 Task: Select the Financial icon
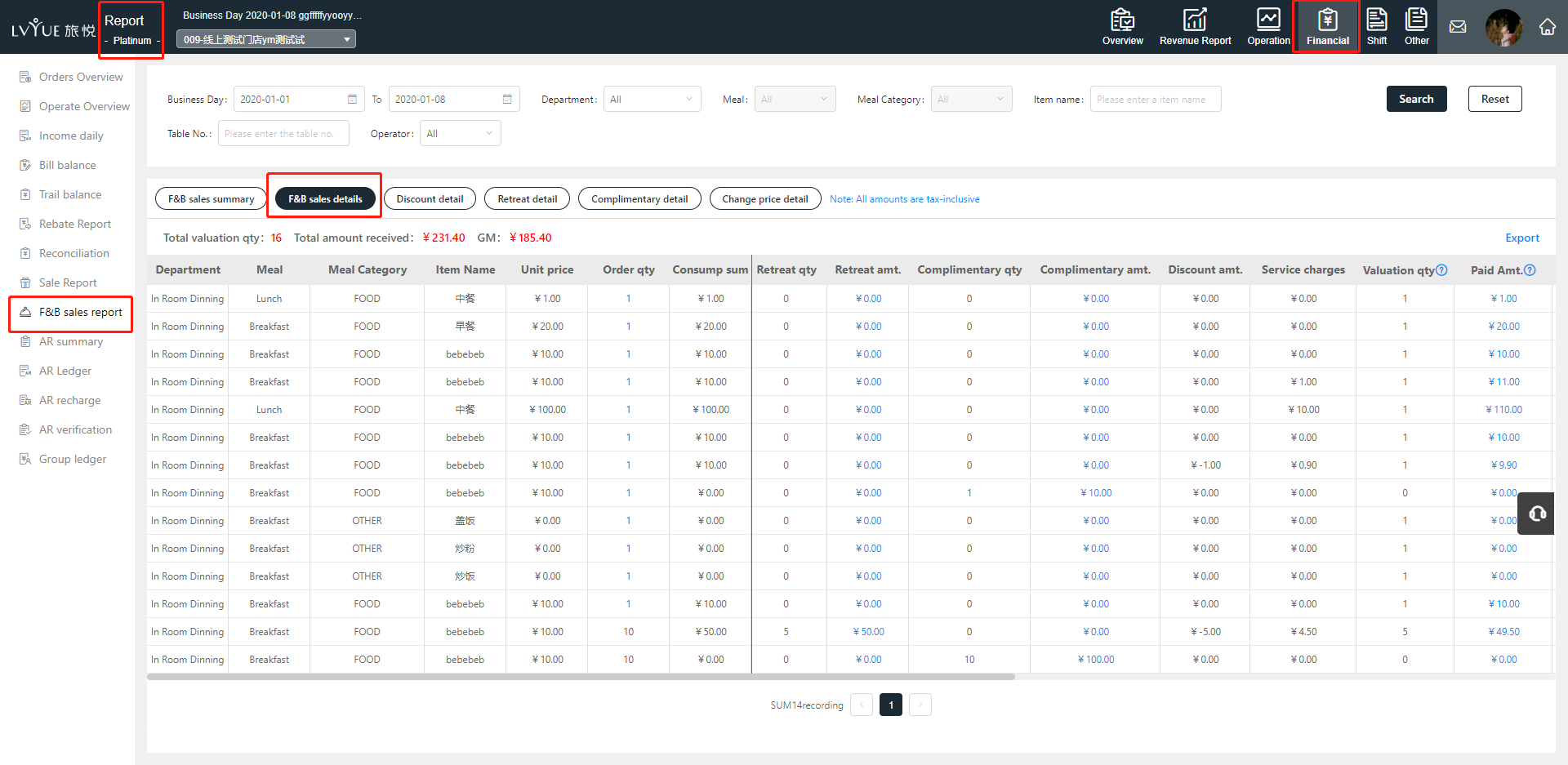[x=1327, y=27]
